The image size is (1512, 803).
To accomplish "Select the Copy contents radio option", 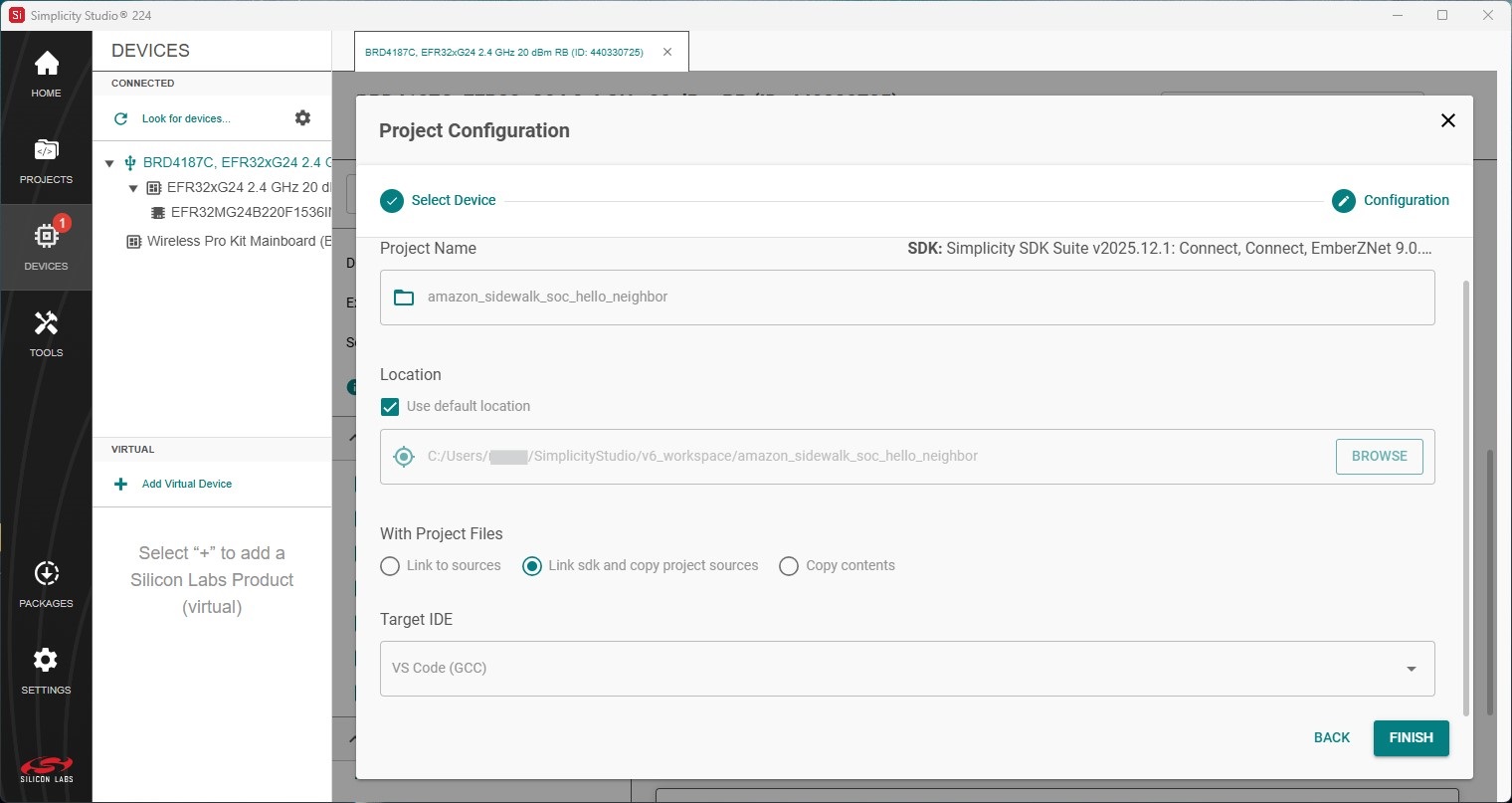I will [789, 566].
